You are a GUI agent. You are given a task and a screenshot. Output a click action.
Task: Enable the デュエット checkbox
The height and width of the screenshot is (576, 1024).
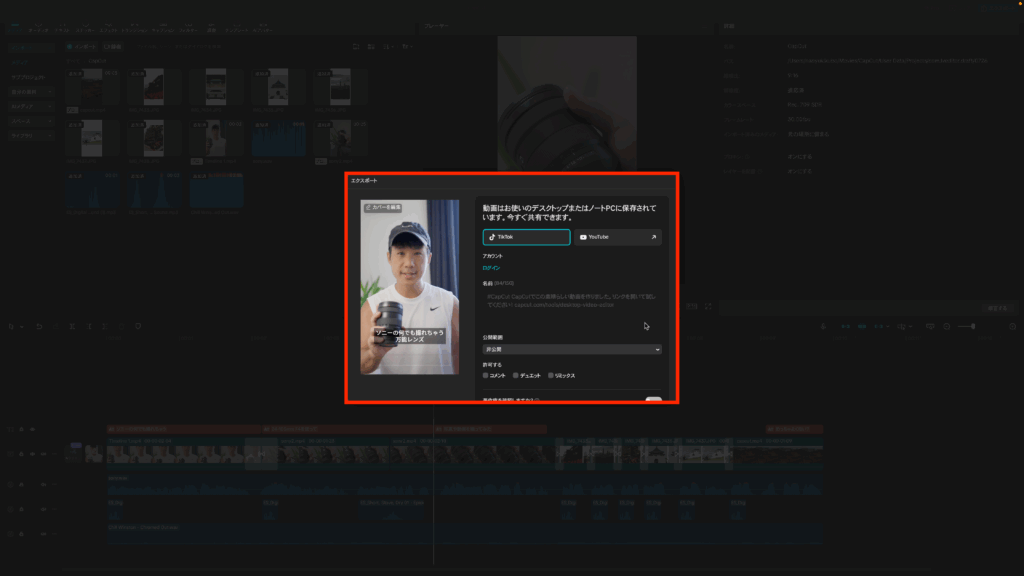coord(516,376)
